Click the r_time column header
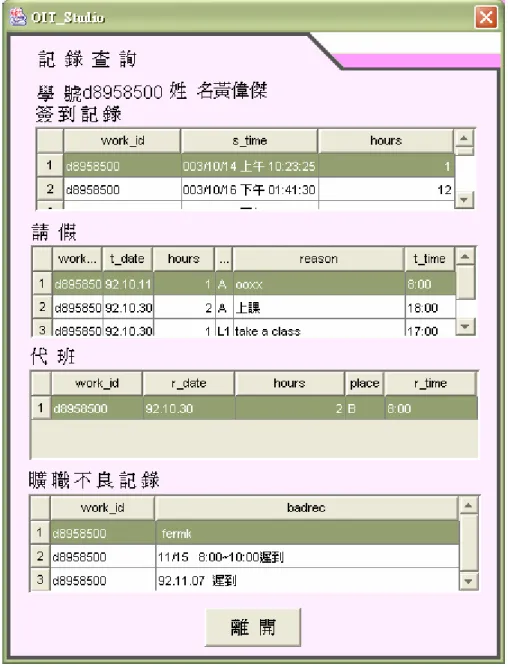Viewport: 508px width, 667px height. tap(430, 383)
